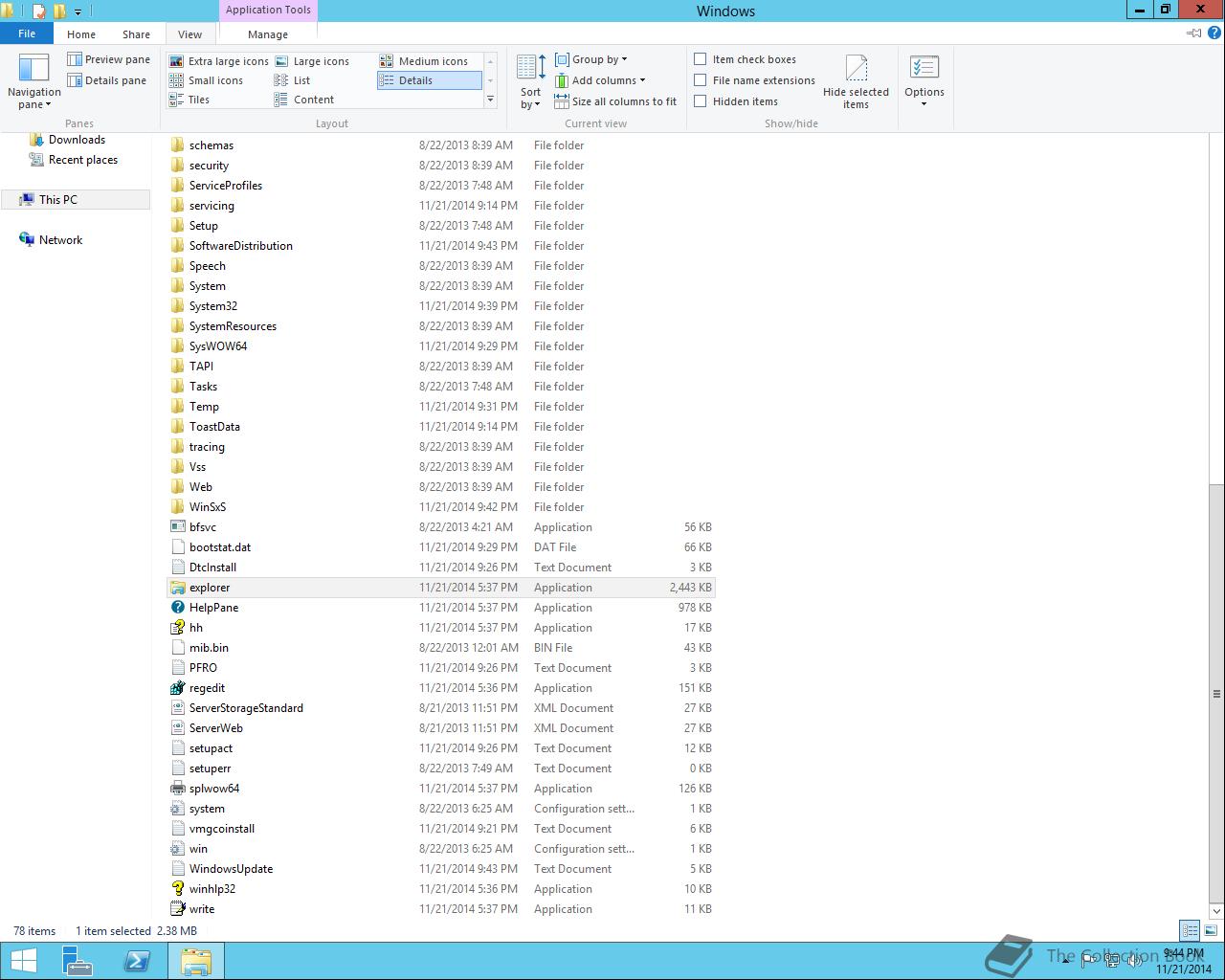Open Server Manager from the taskbar

[78, 961]
